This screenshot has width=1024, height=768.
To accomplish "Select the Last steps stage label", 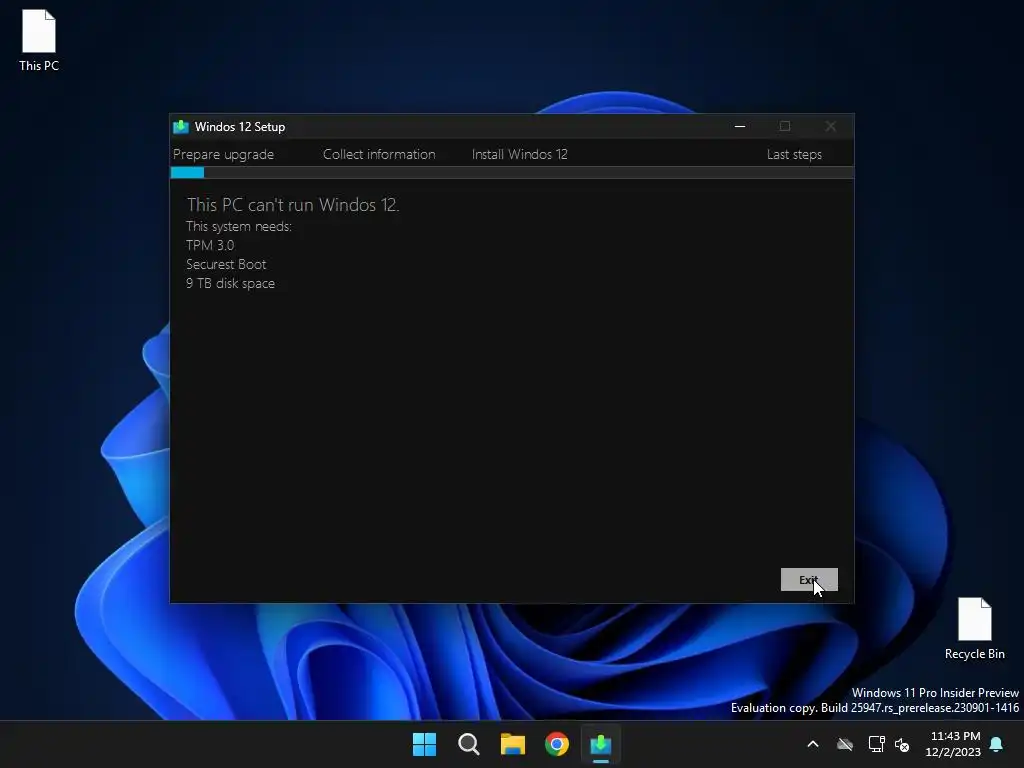I will coord(794,155).
